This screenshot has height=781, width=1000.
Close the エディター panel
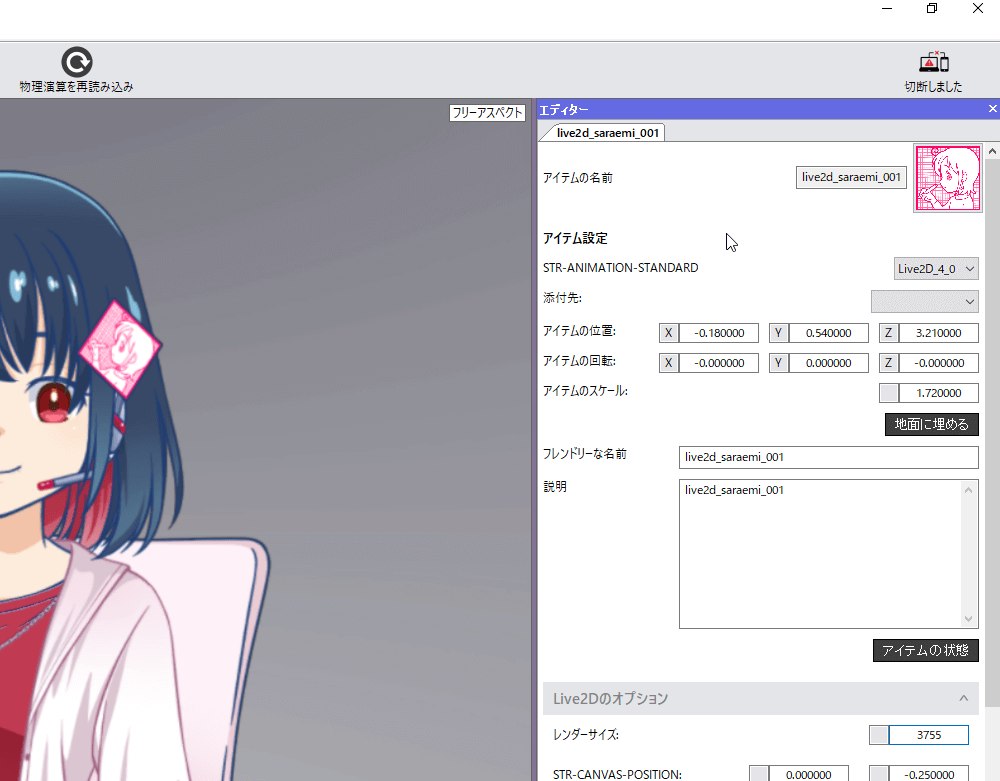coord(992,109)
